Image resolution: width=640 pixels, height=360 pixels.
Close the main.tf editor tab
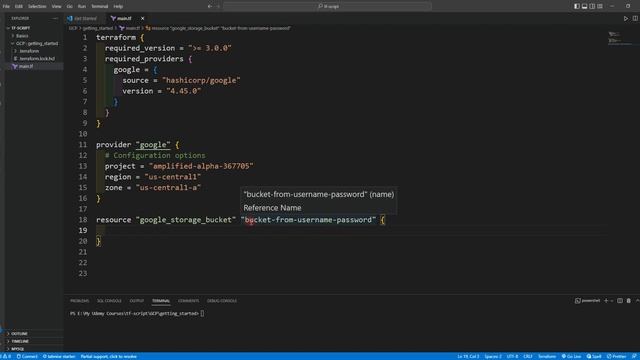[x=142, y=18]
